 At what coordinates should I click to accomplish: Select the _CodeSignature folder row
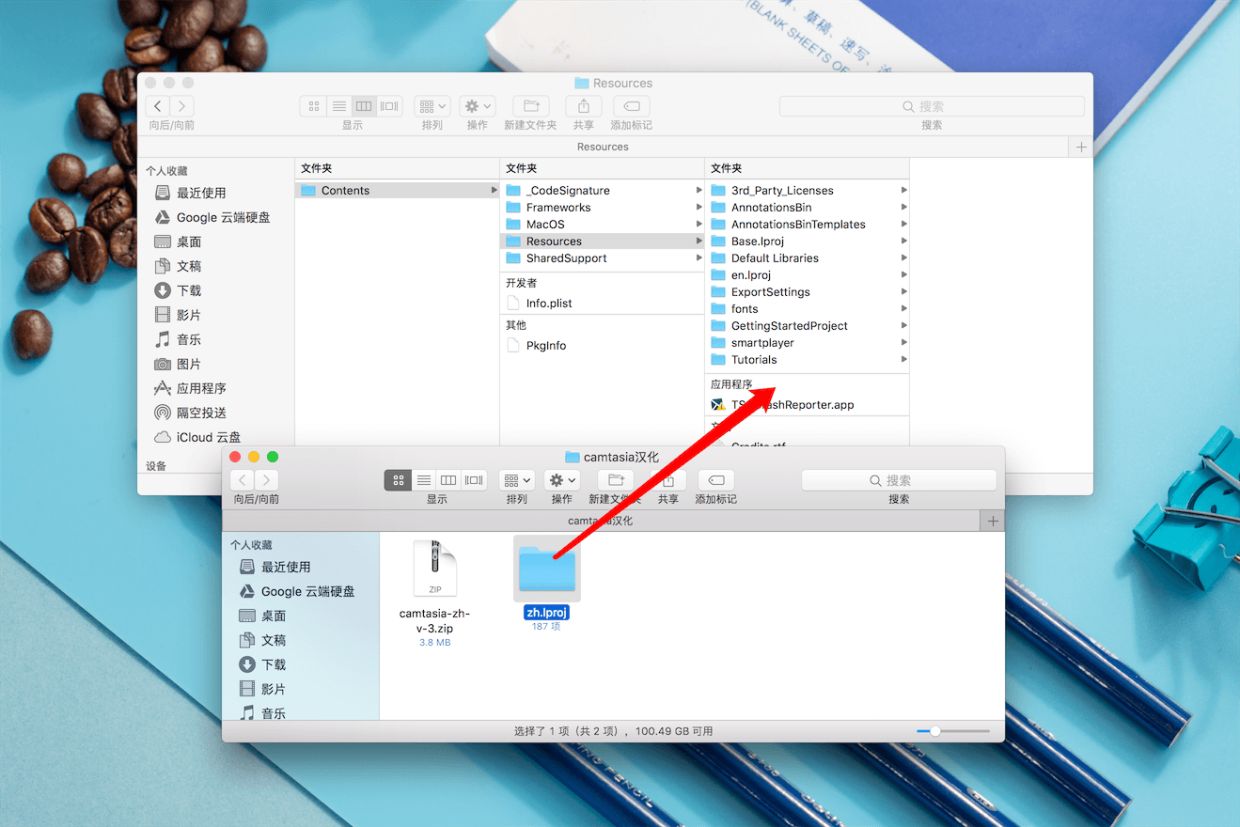pyautogui.click(x=602, y=190)
